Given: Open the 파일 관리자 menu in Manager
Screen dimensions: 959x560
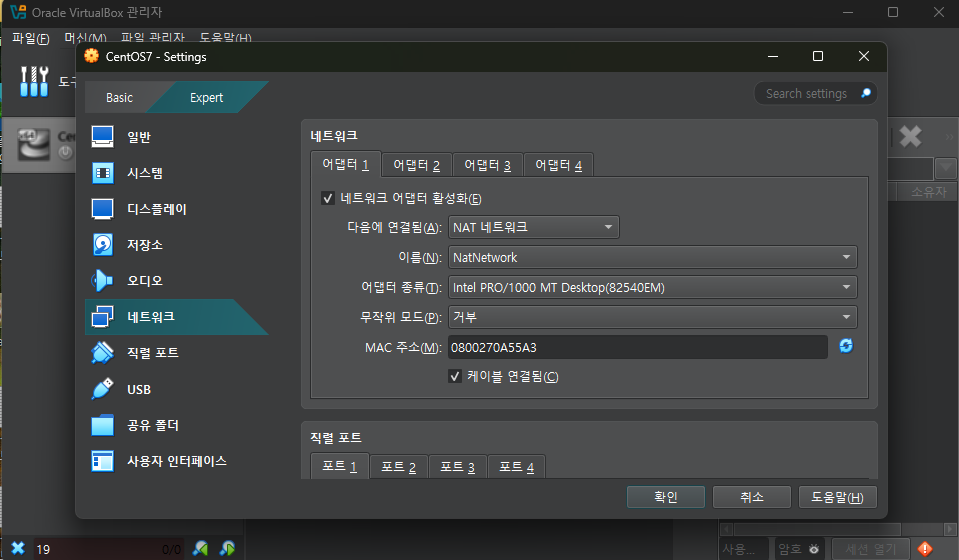Looking at the screenshot, I should tap(153, 38).
